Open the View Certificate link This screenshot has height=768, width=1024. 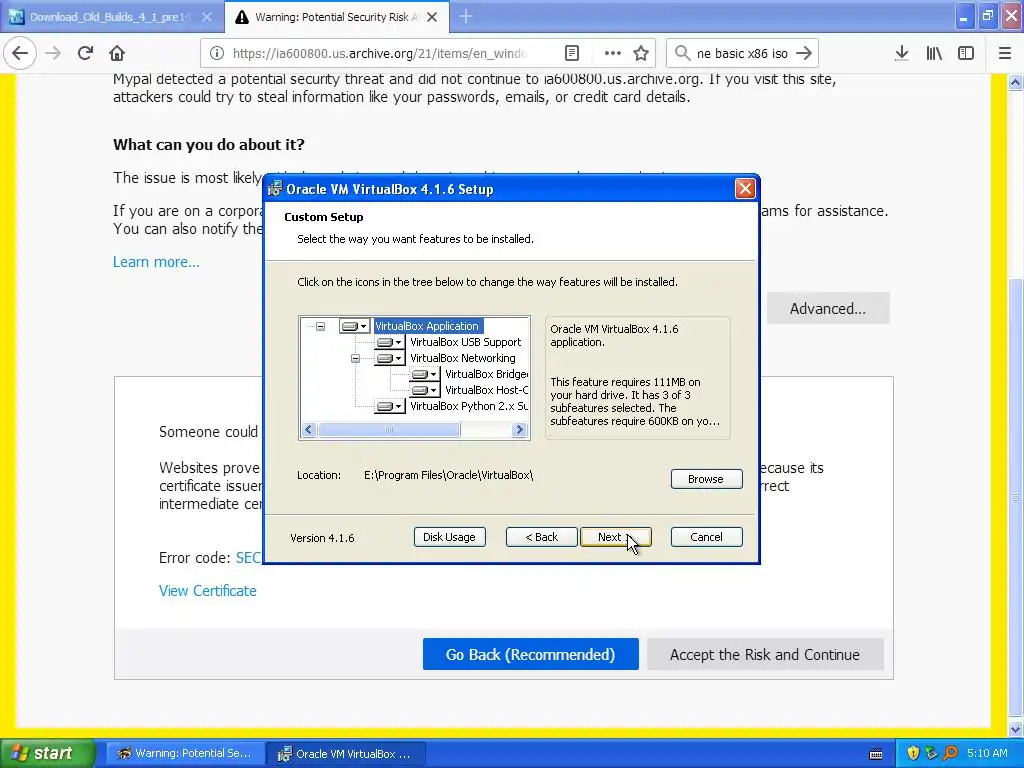pos(208,590)
